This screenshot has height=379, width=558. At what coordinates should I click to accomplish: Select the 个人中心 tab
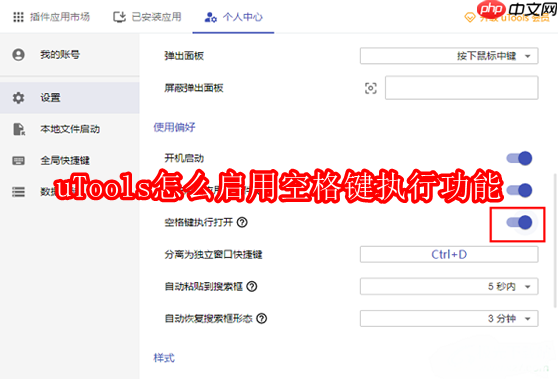click(x=233, y=17)
